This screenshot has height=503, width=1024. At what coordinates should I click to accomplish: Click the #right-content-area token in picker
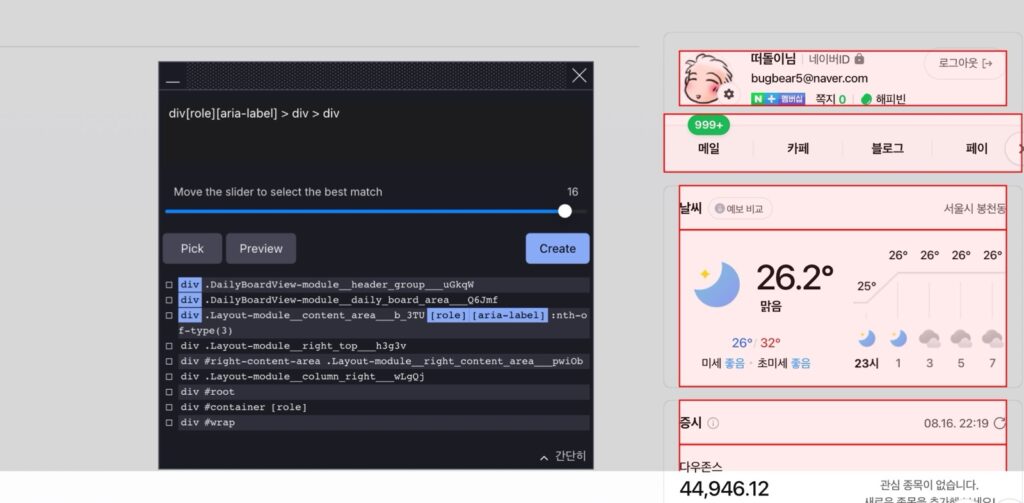pos(262,361)
